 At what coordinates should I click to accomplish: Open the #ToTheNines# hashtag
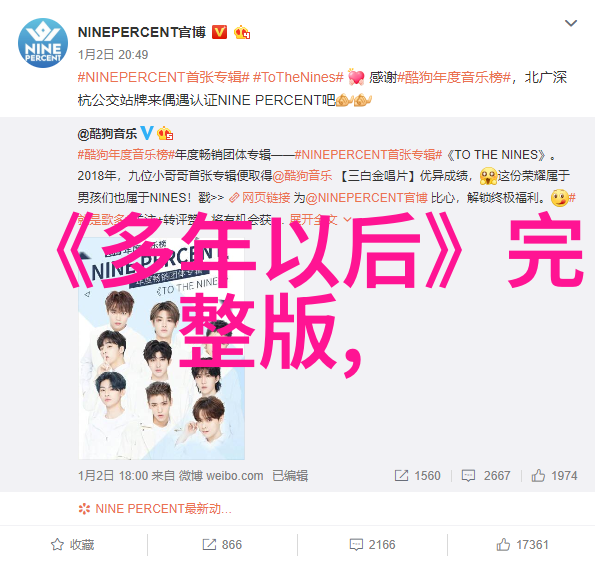point(298,77)
